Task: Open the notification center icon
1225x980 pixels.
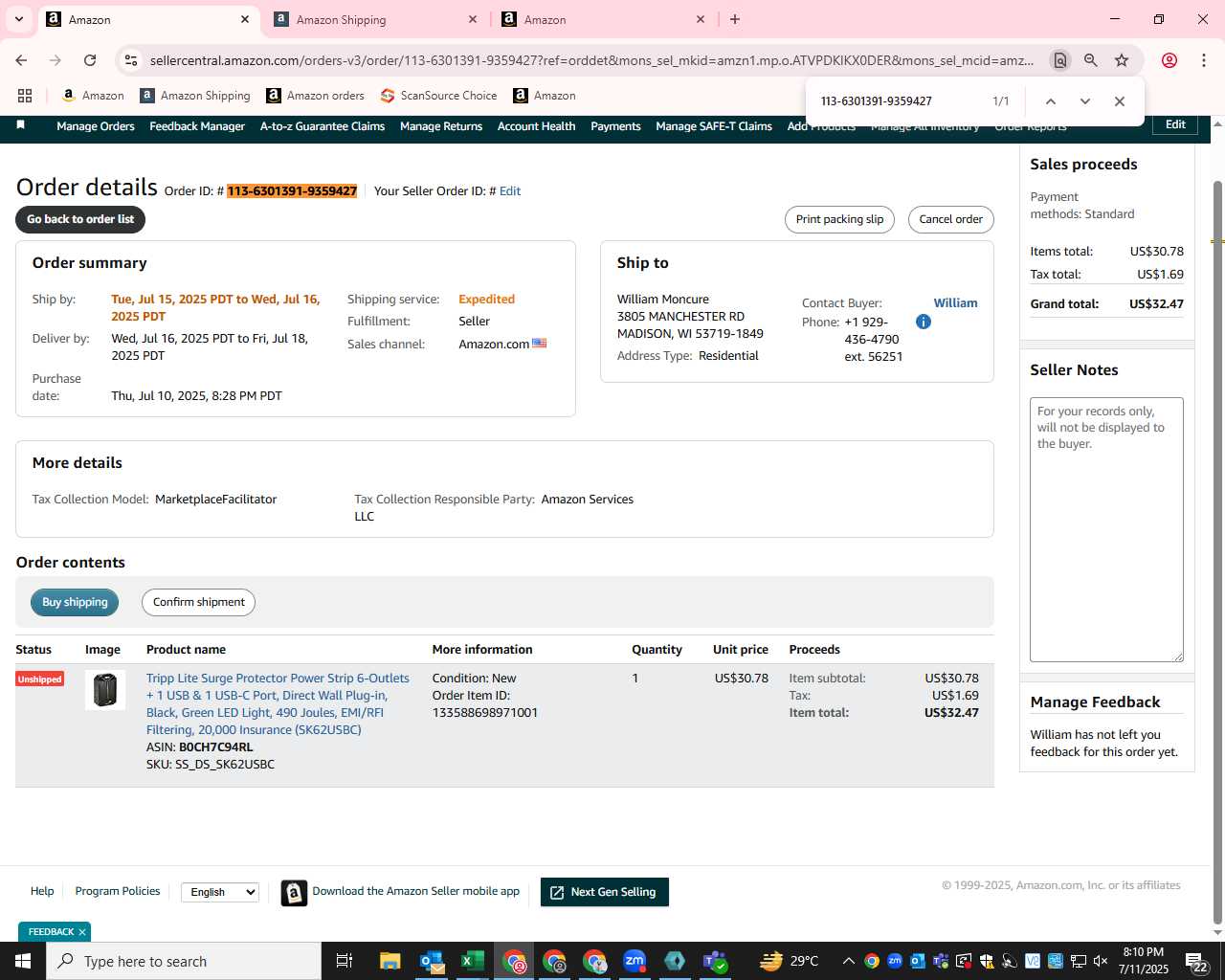Action: pos(1196,961)
